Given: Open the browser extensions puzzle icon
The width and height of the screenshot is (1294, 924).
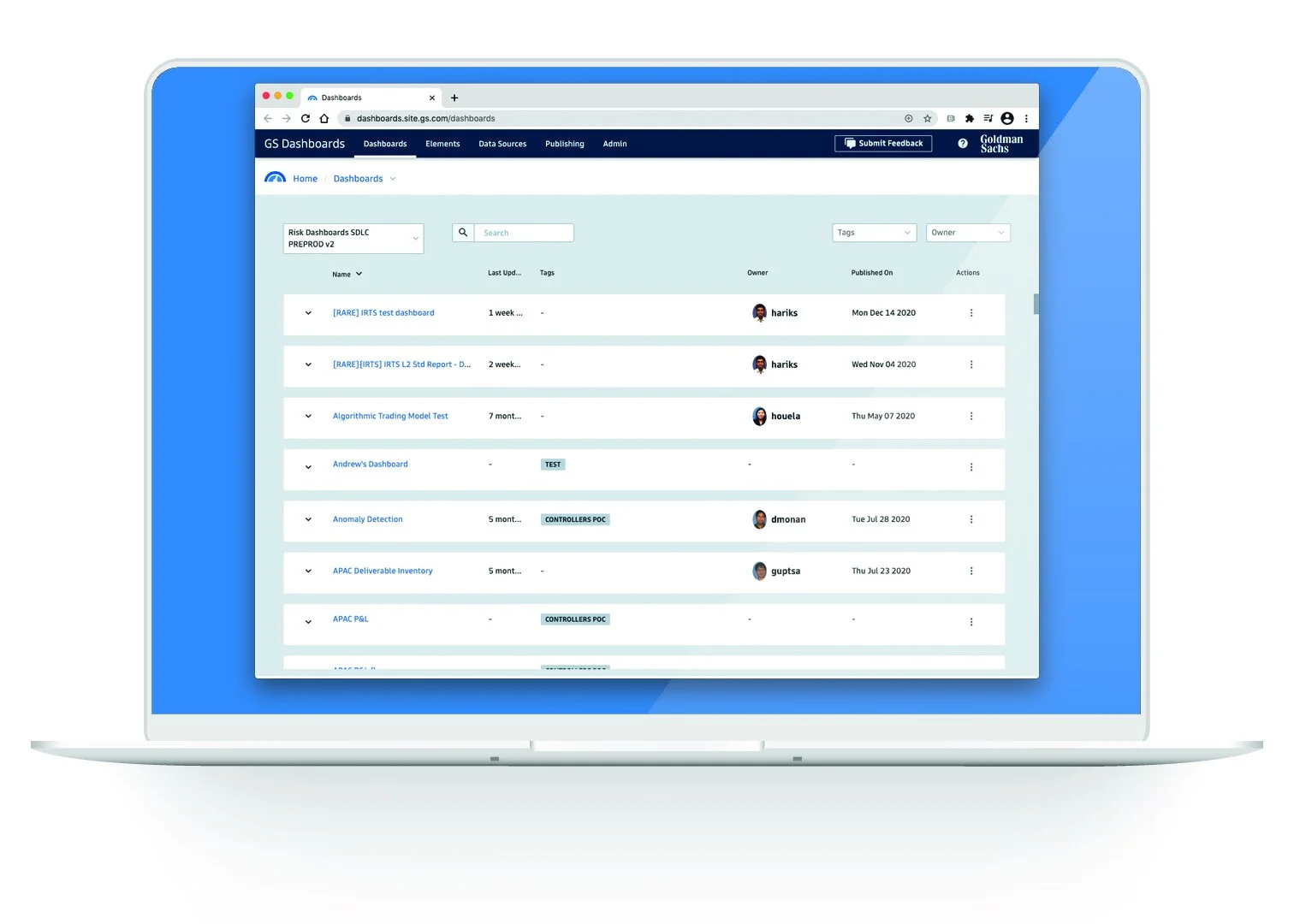Looking at the screenshot, I should click(x=969, y=118).
